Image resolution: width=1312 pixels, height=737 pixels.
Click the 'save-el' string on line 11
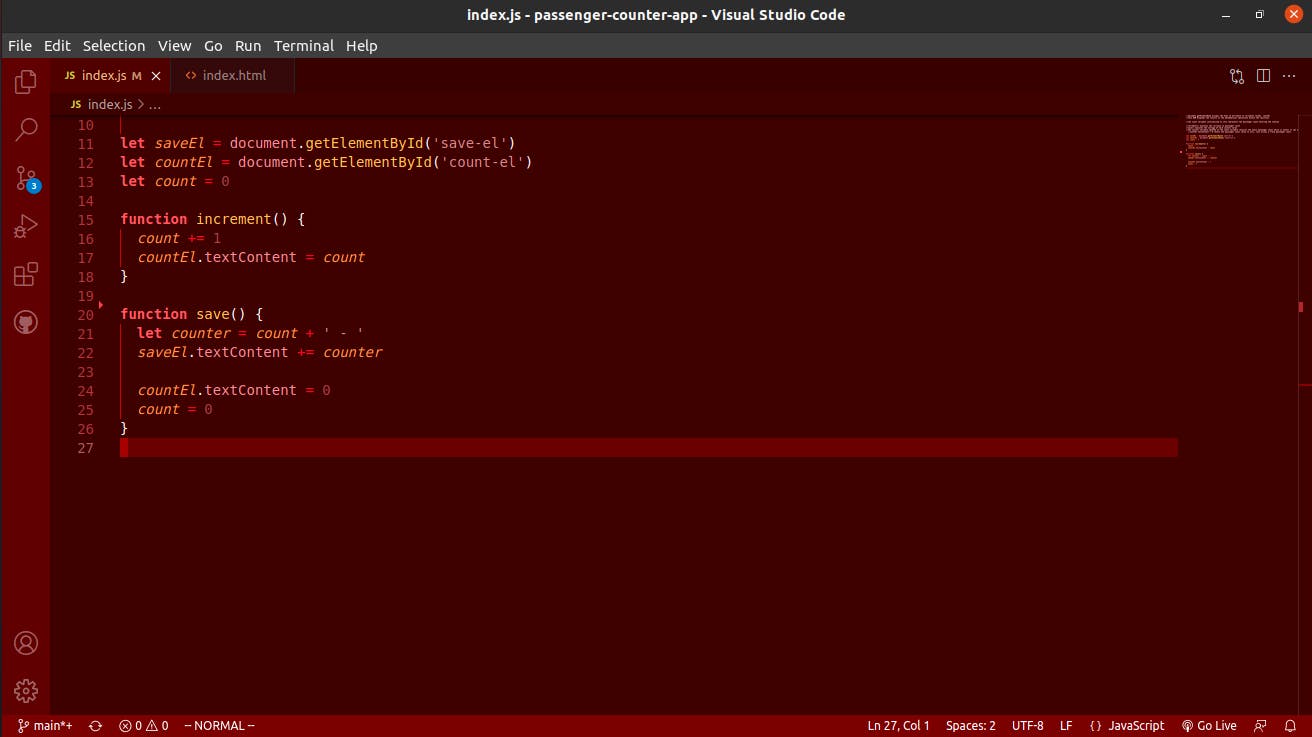(x=469, y=143)
